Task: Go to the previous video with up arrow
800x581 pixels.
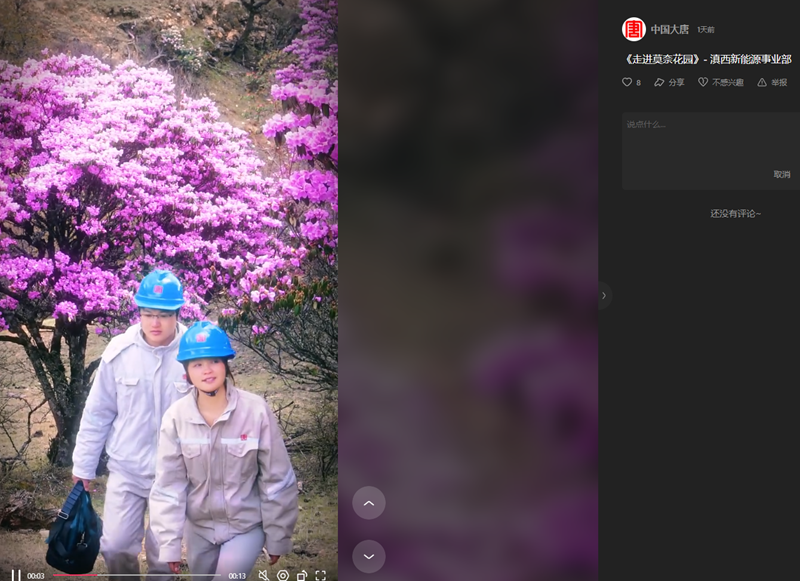Action: coord(369,503)
